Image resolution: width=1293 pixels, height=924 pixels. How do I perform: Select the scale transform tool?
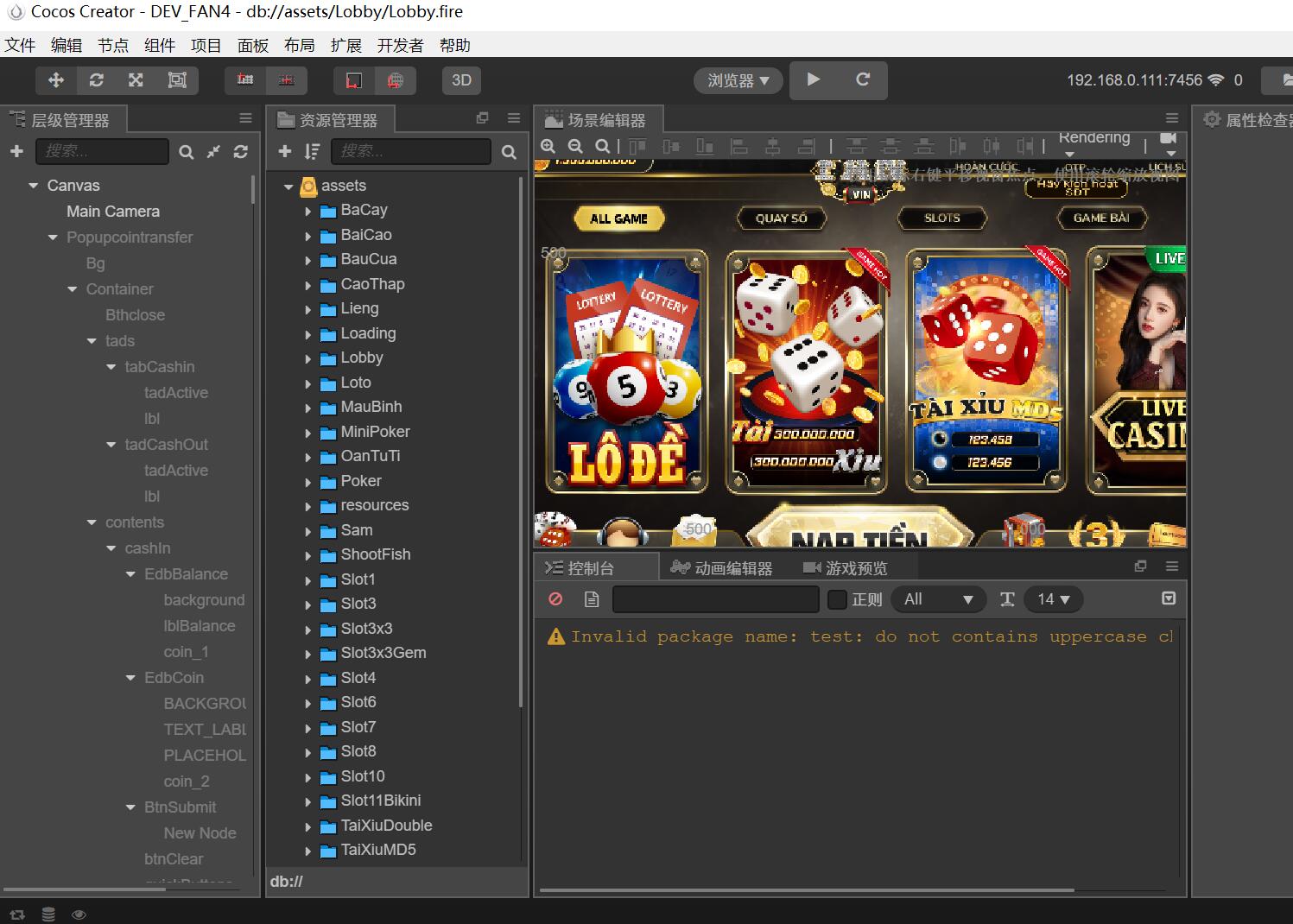tap(136, 80)
